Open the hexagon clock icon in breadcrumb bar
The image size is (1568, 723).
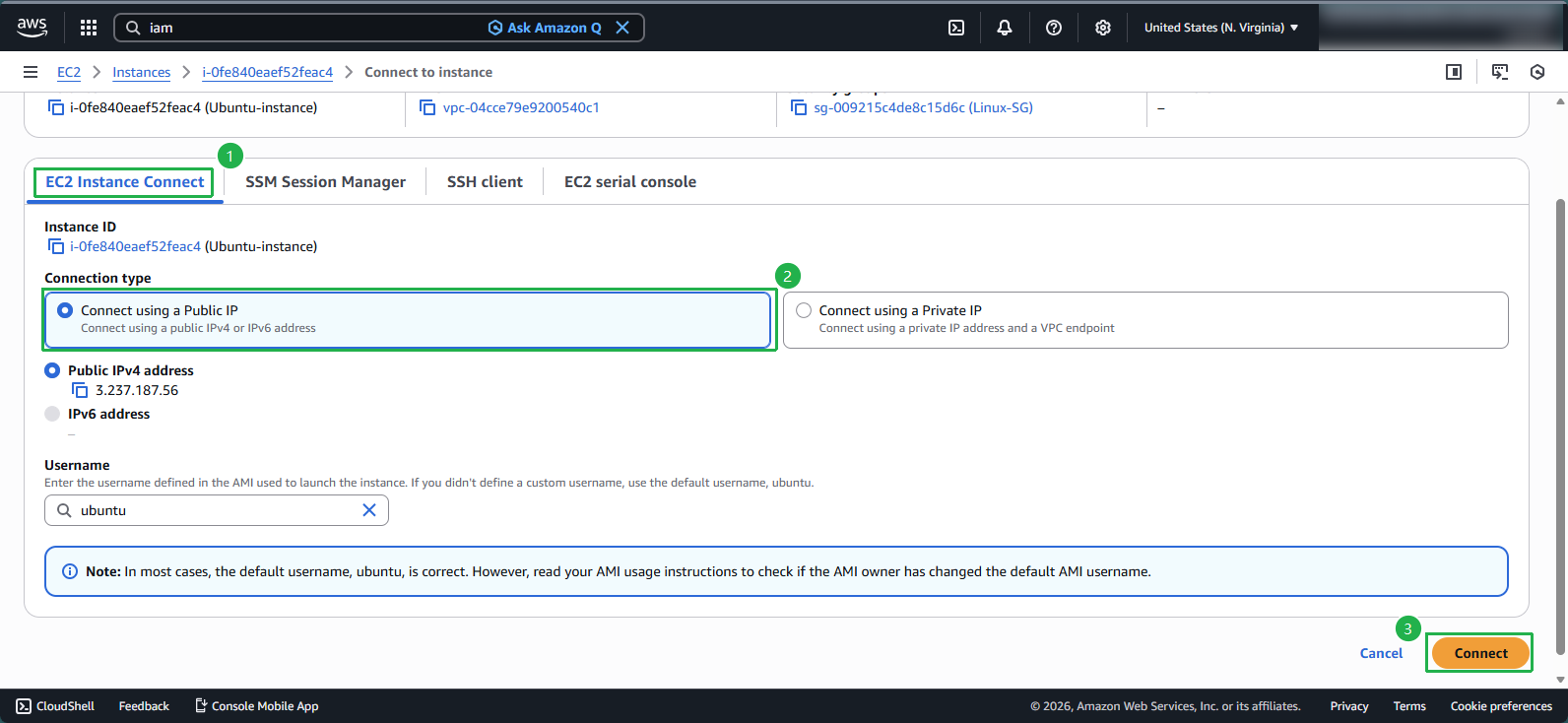pyautogui.click(x=1537, y=72)
